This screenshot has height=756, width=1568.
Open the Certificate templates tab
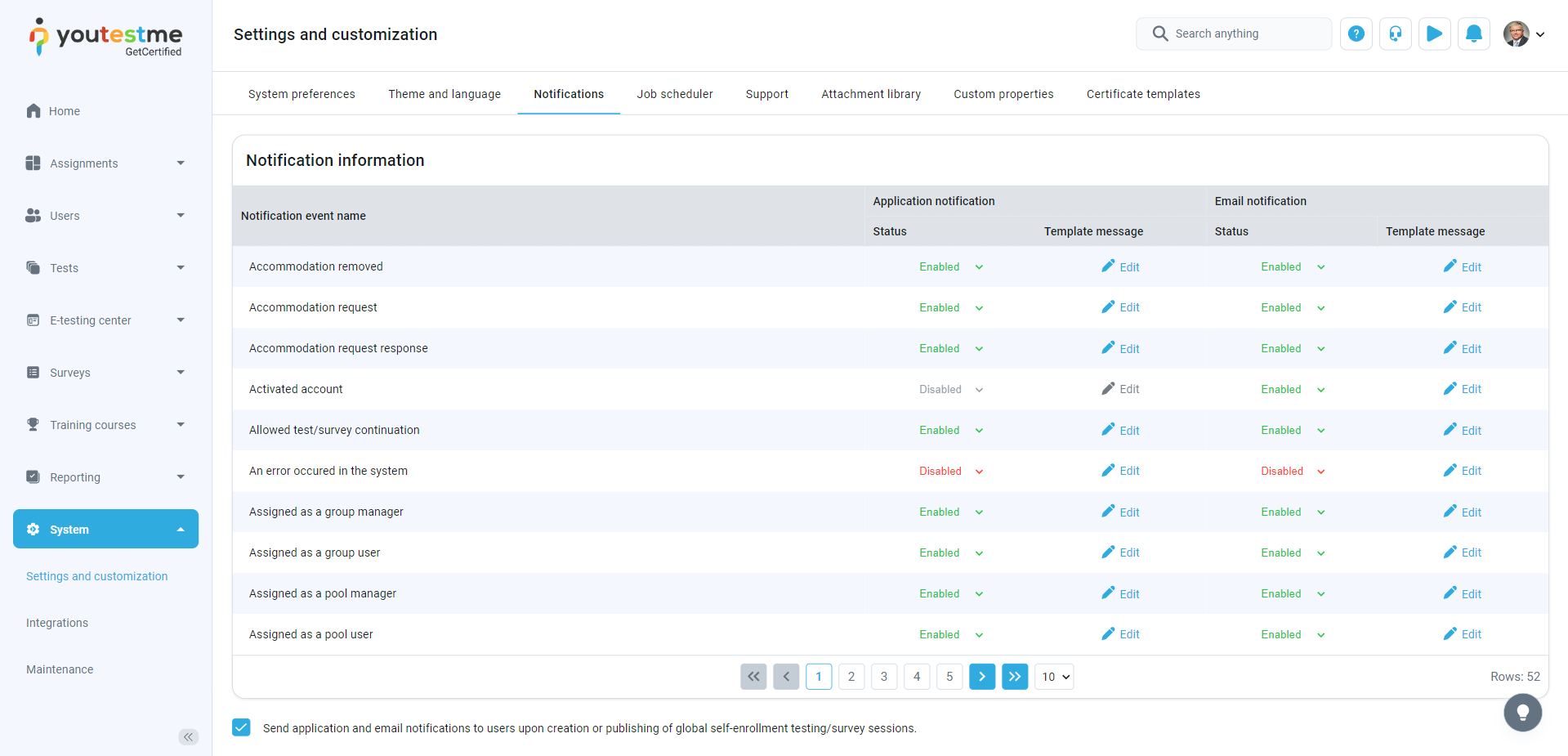pos(1142,94)
